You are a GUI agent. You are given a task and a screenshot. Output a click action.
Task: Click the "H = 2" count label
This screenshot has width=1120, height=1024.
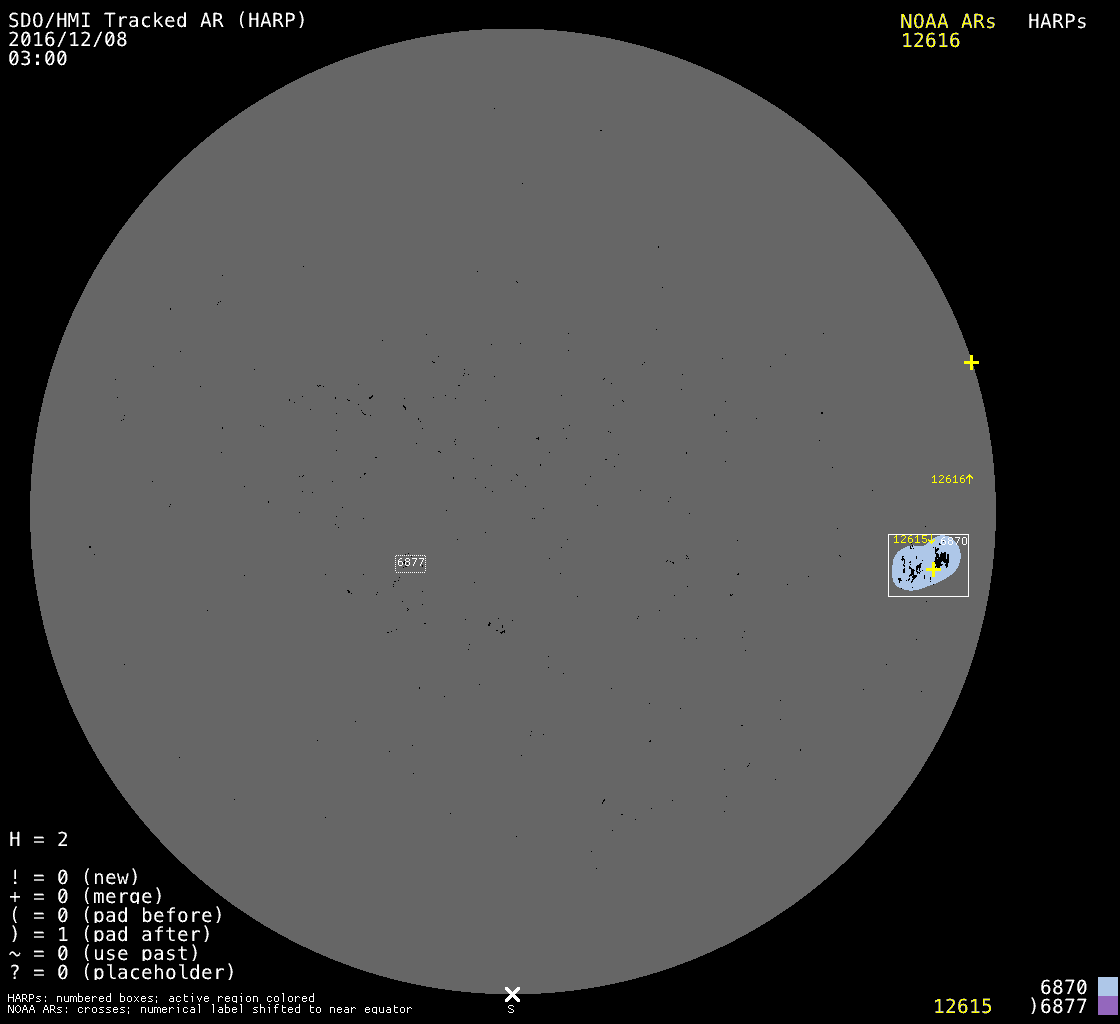click(39, 839)
